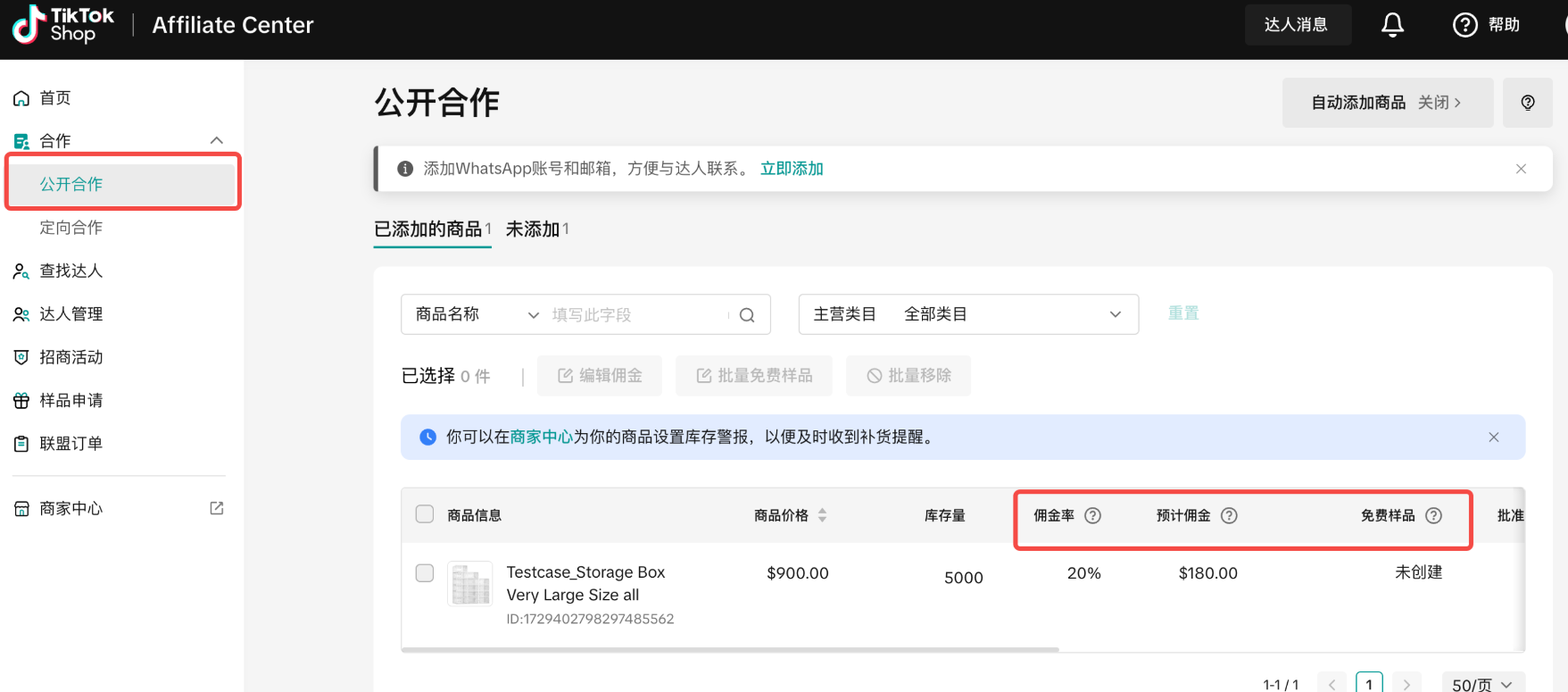Go to next page arrow

(x=1406, y=684)
